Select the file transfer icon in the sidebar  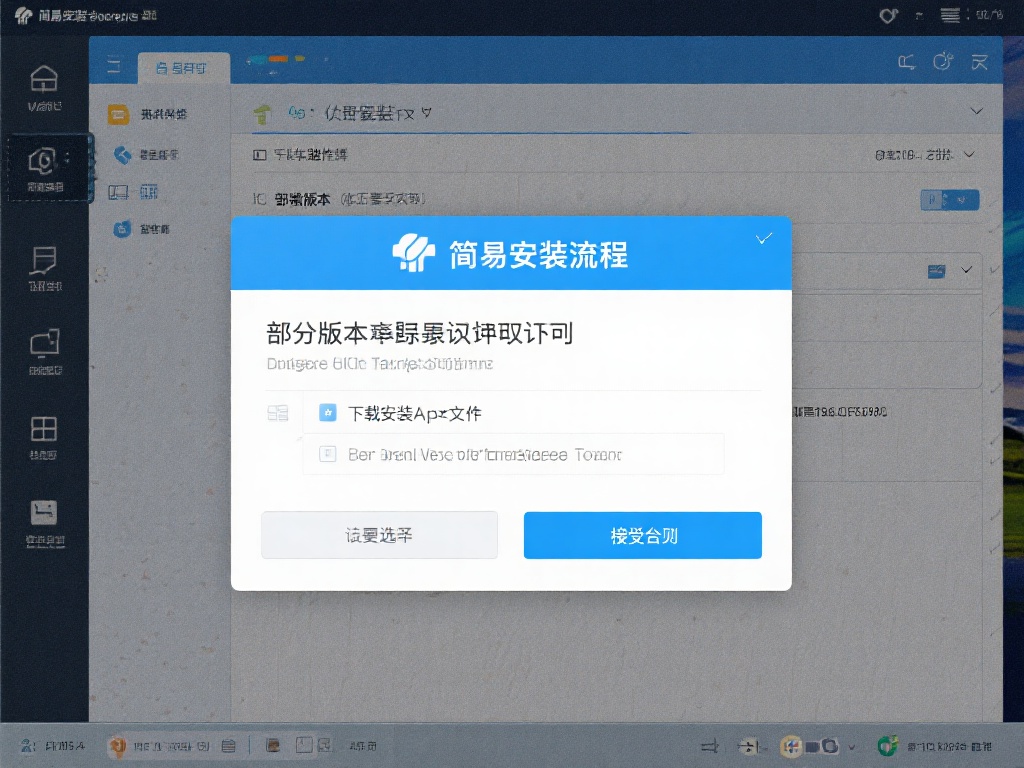[43, 260]
